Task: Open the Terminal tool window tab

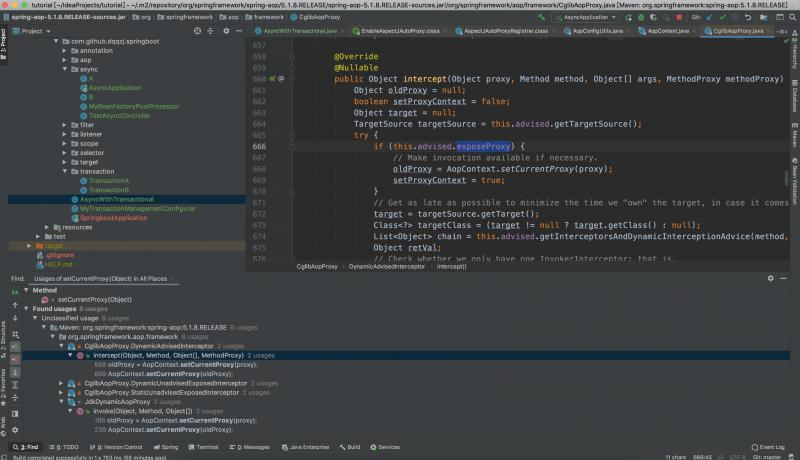Action: click(x=206, y=447)
